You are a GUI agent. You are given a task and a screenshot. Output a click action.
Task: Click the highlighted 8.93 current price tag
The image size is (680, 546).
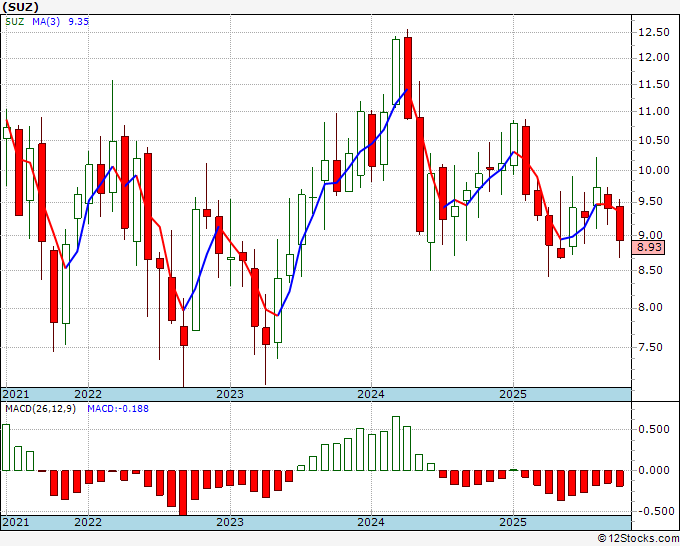coord(648,247)
